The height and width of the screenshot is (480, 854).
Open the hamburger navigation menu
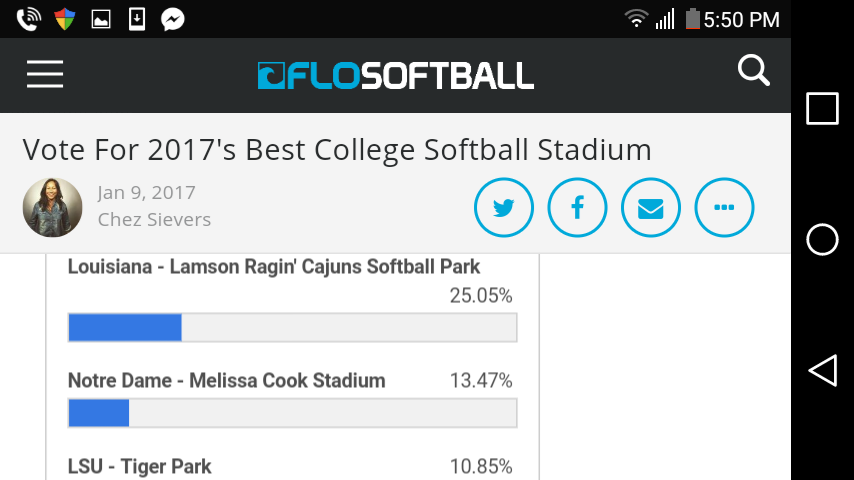coord(45,75)
